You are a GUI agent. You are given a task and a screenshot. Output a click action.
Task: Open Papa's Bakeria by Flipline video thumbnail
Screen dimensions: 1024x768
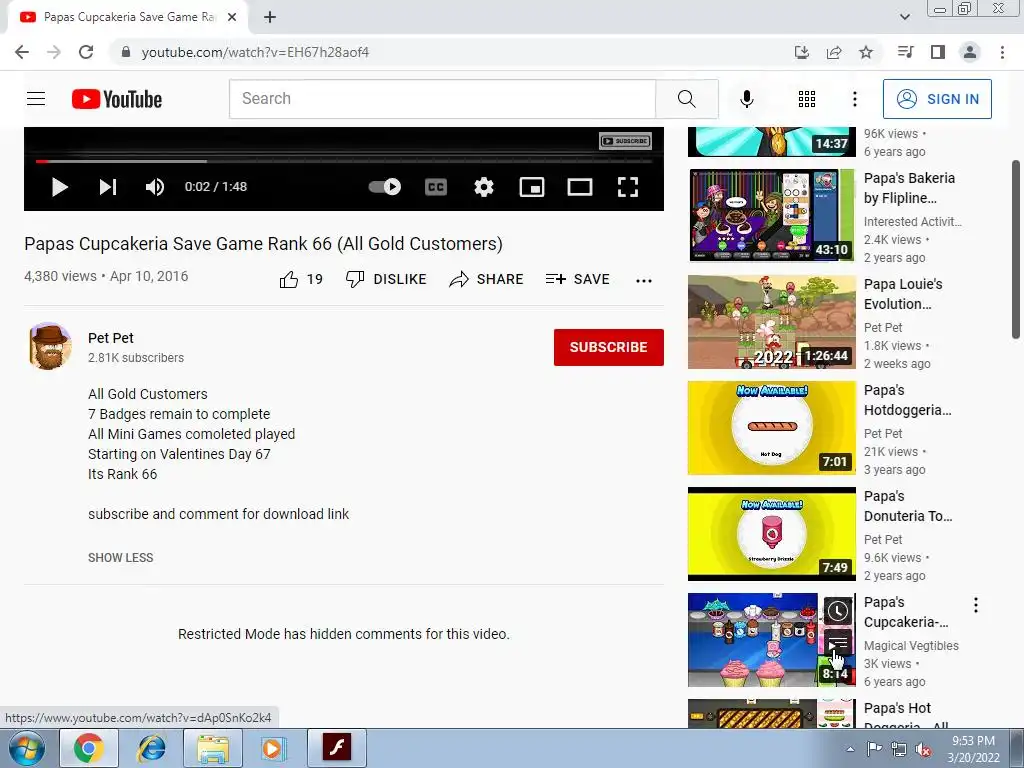pos(771,216)
